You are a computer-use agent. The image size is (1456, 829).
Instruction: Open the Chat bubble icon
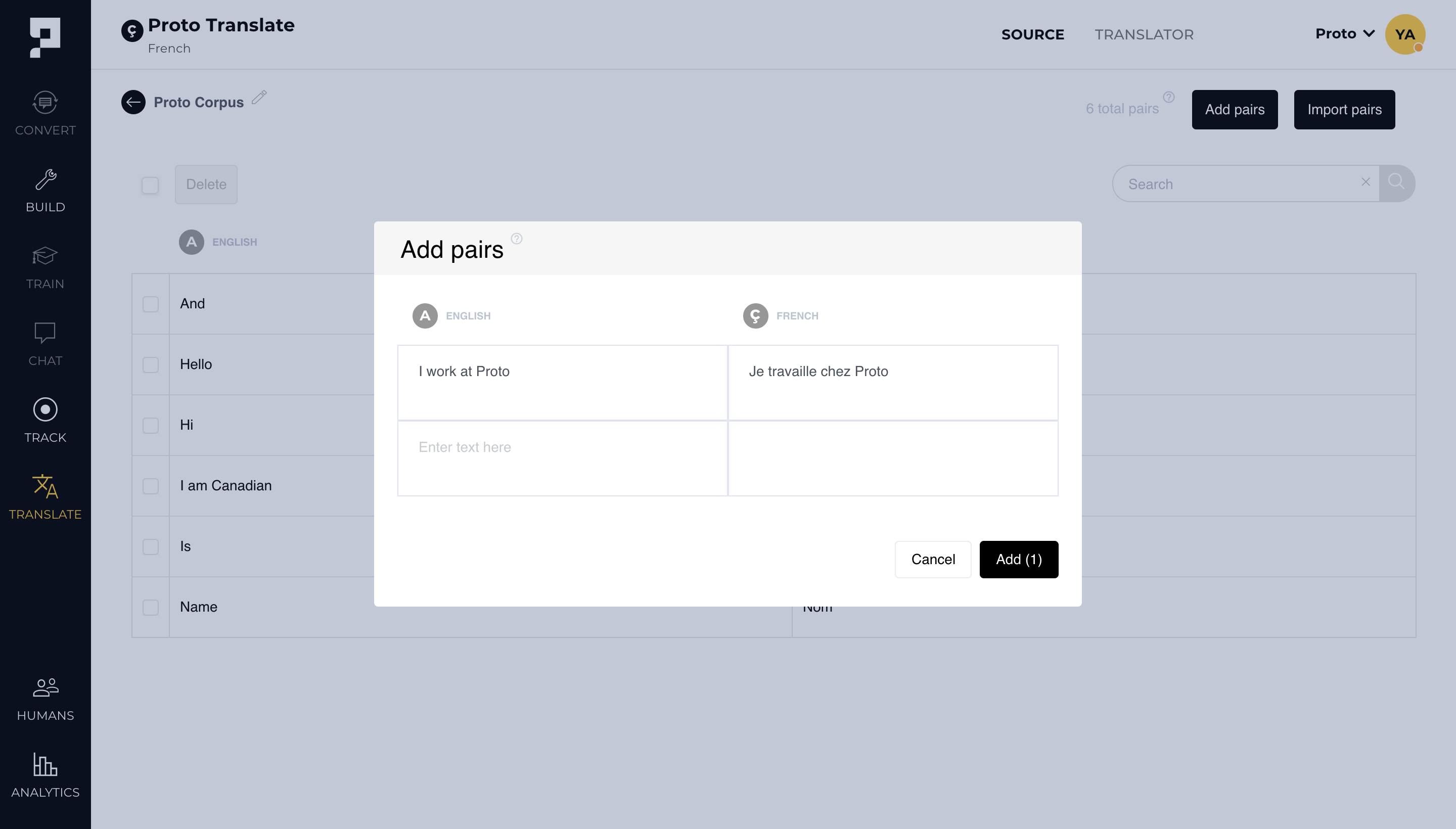click(x=45, y=333)
